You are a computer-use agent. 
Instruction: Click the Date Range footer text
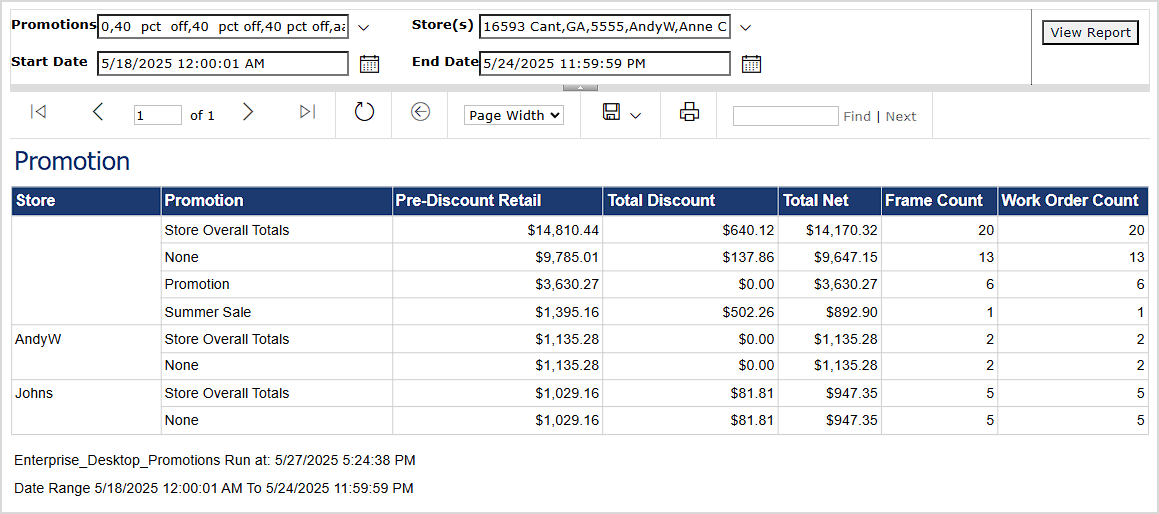[x=214, y=488]
